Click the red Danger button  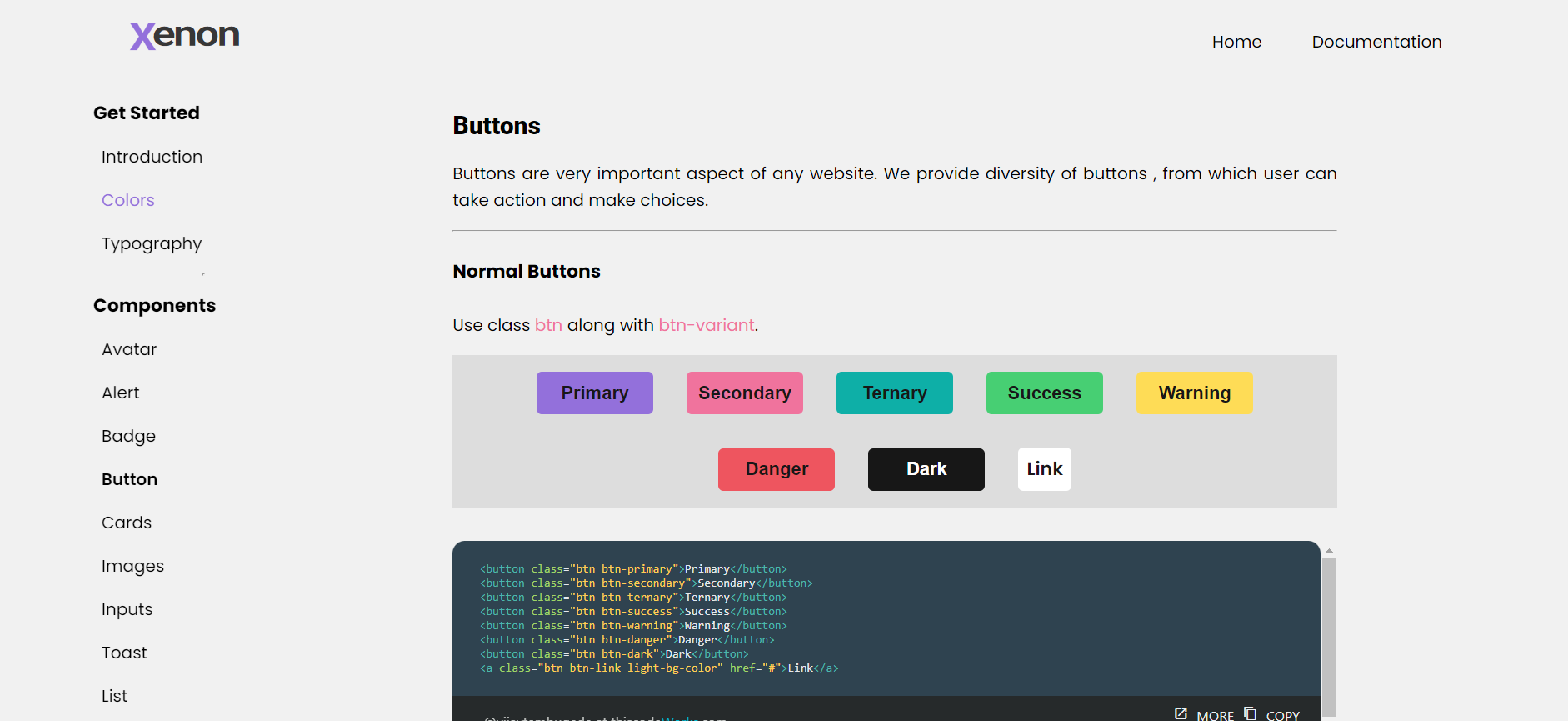[x=777, y=469]
